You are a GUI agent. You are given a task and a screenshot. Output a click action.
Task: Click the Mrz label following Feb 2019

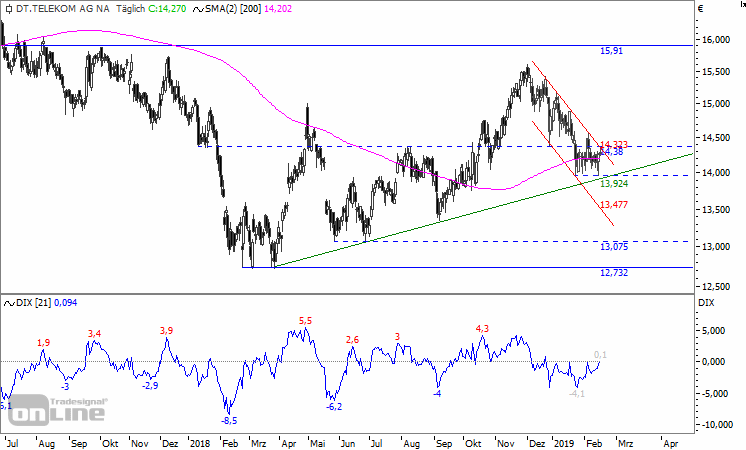coord(626,444)
